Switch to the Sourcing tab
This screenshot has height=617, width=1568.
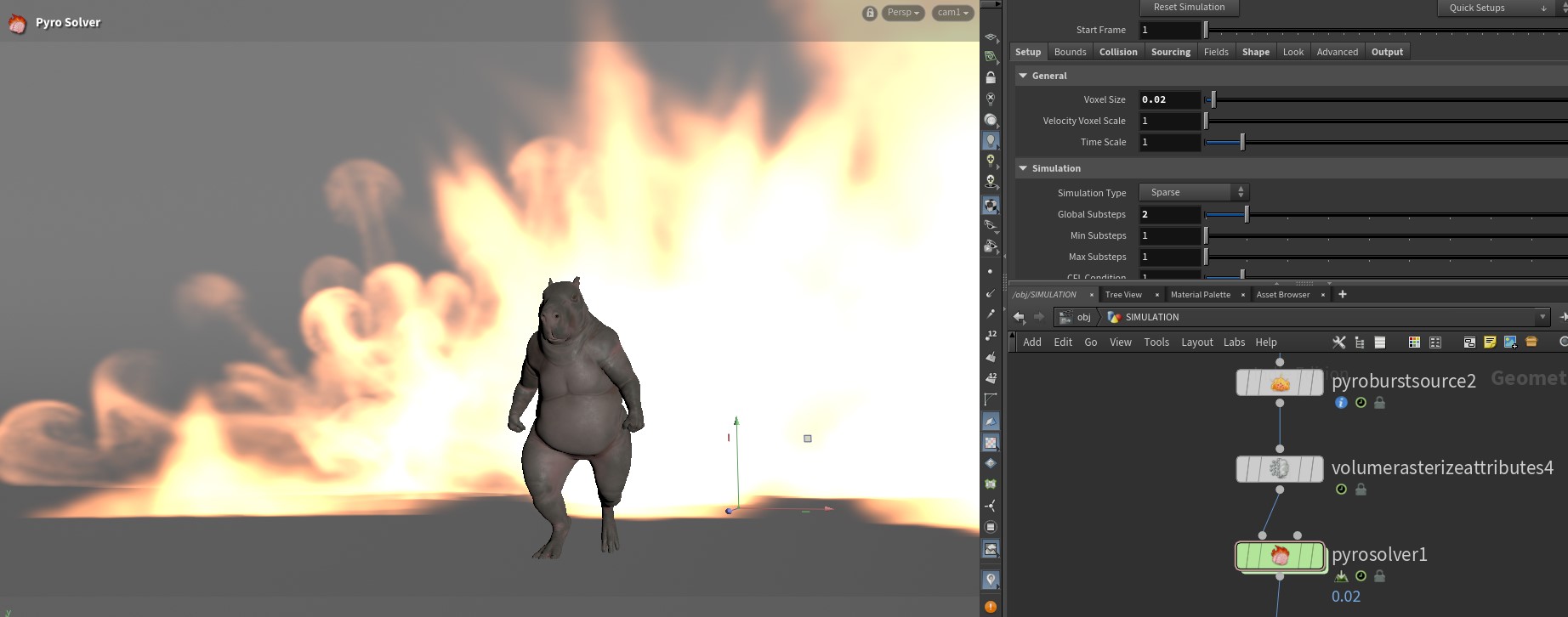(1170, 52)
